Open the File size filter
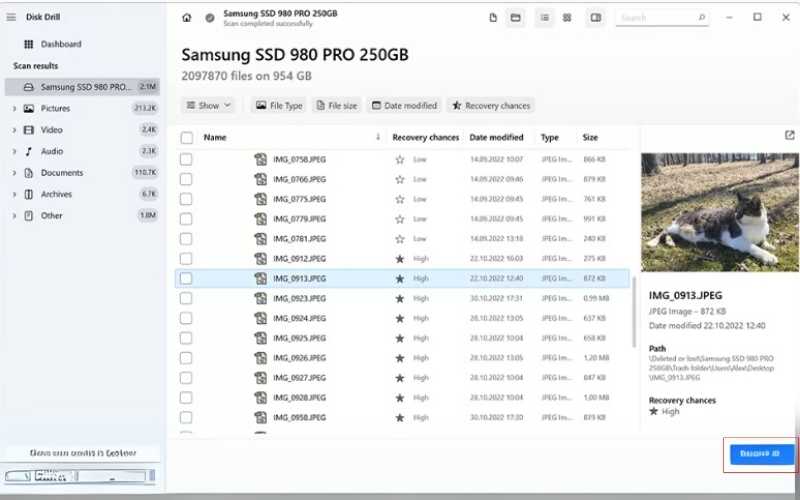 337,106
